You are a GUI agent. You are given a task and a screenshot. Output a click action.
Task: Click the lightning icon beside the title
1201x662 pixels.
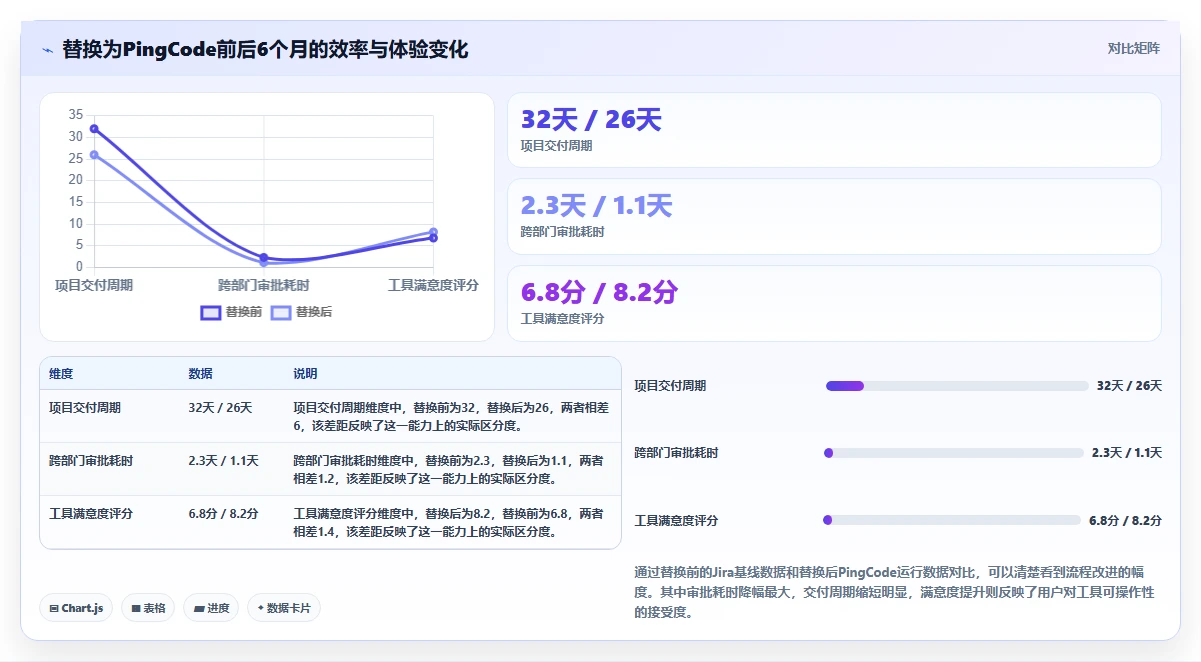(x=47, y=49)
